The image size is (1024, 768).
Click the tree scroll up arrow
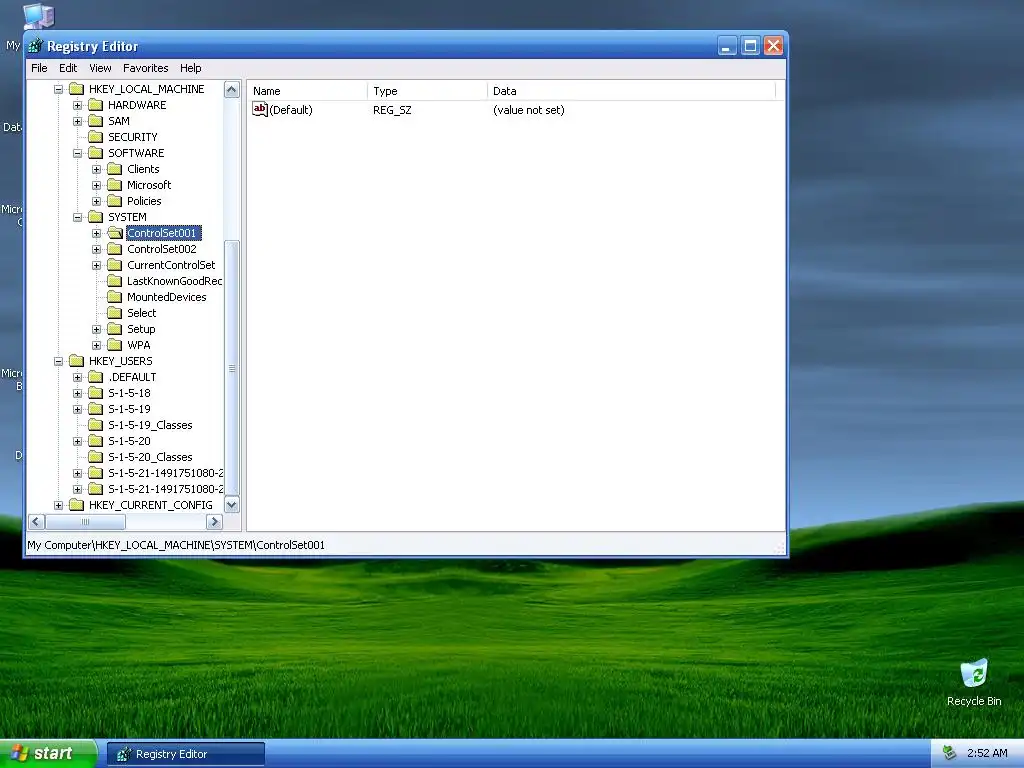click(232, 89)
